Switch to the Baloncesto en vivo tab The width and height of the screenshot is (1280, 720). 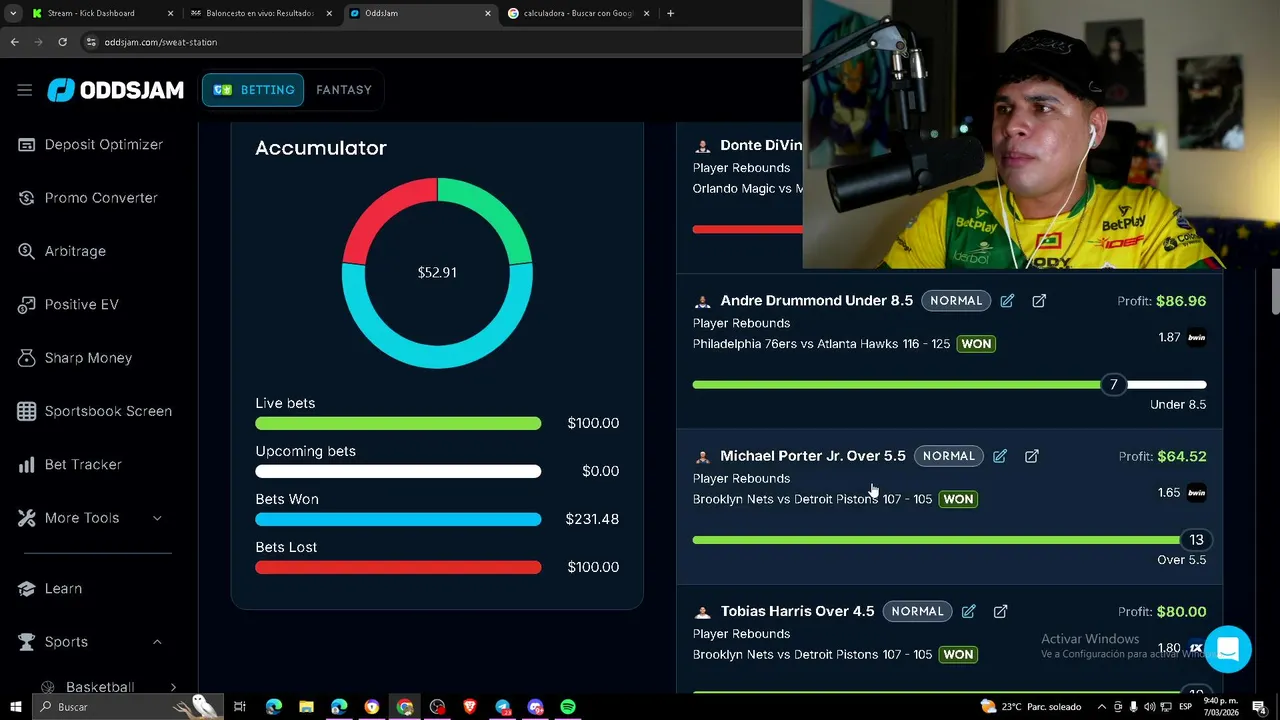pyautogui.click(x=260, y=13)
